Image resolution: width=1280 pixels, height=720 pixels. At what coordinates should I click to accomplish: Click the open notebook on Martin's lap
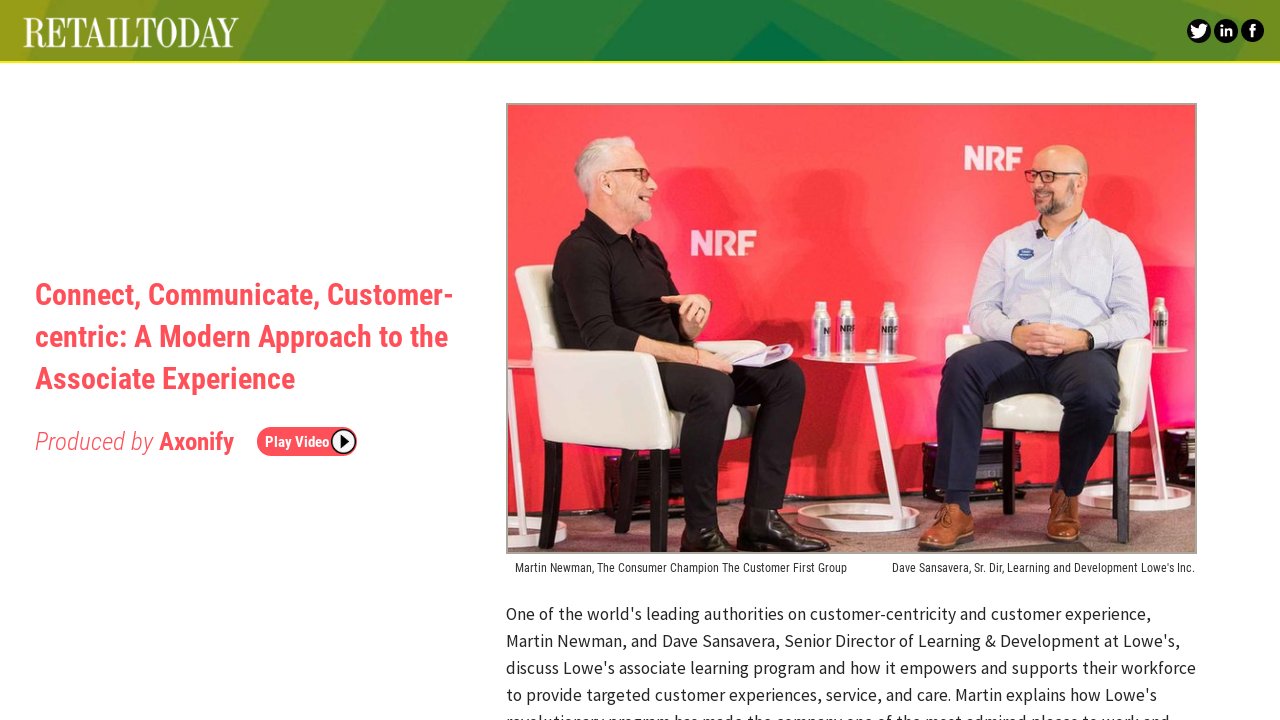750,353
